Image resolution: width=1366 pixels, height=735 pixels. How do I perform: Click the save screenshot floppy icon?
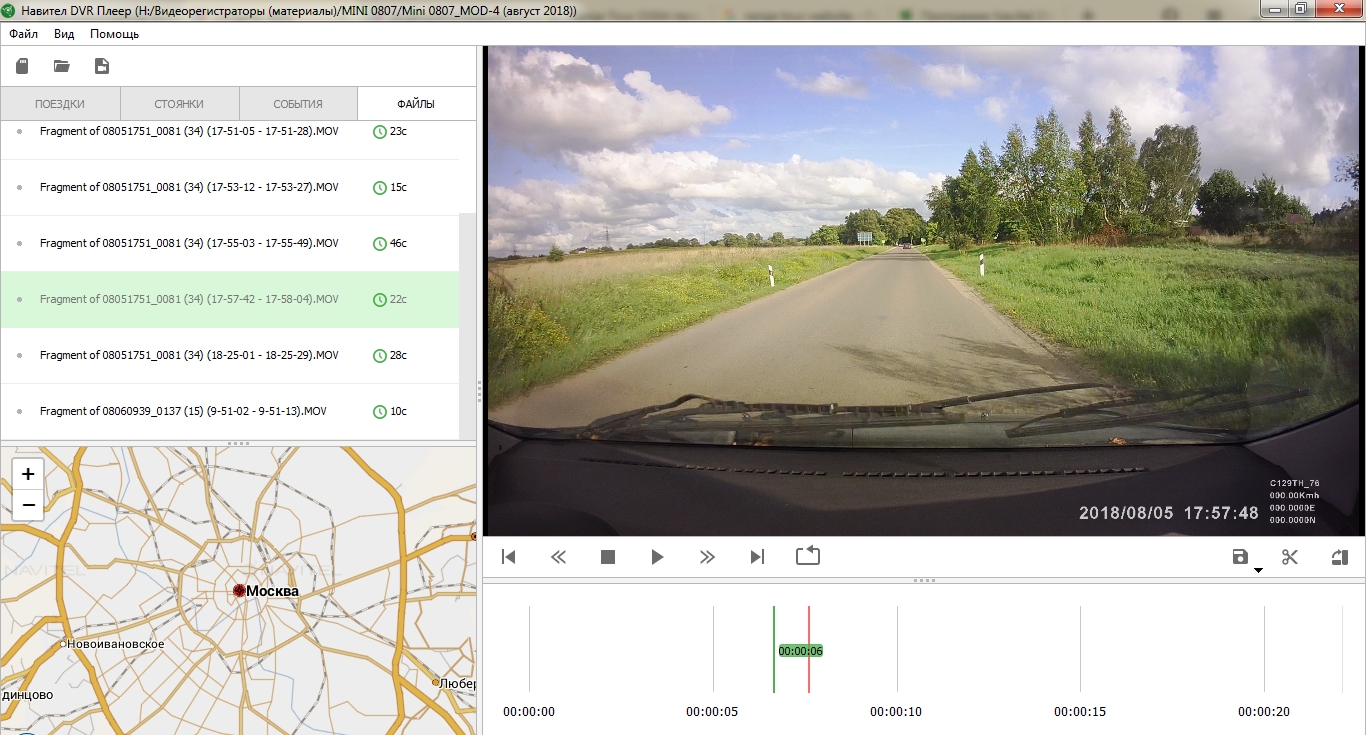coord(1240,557)
